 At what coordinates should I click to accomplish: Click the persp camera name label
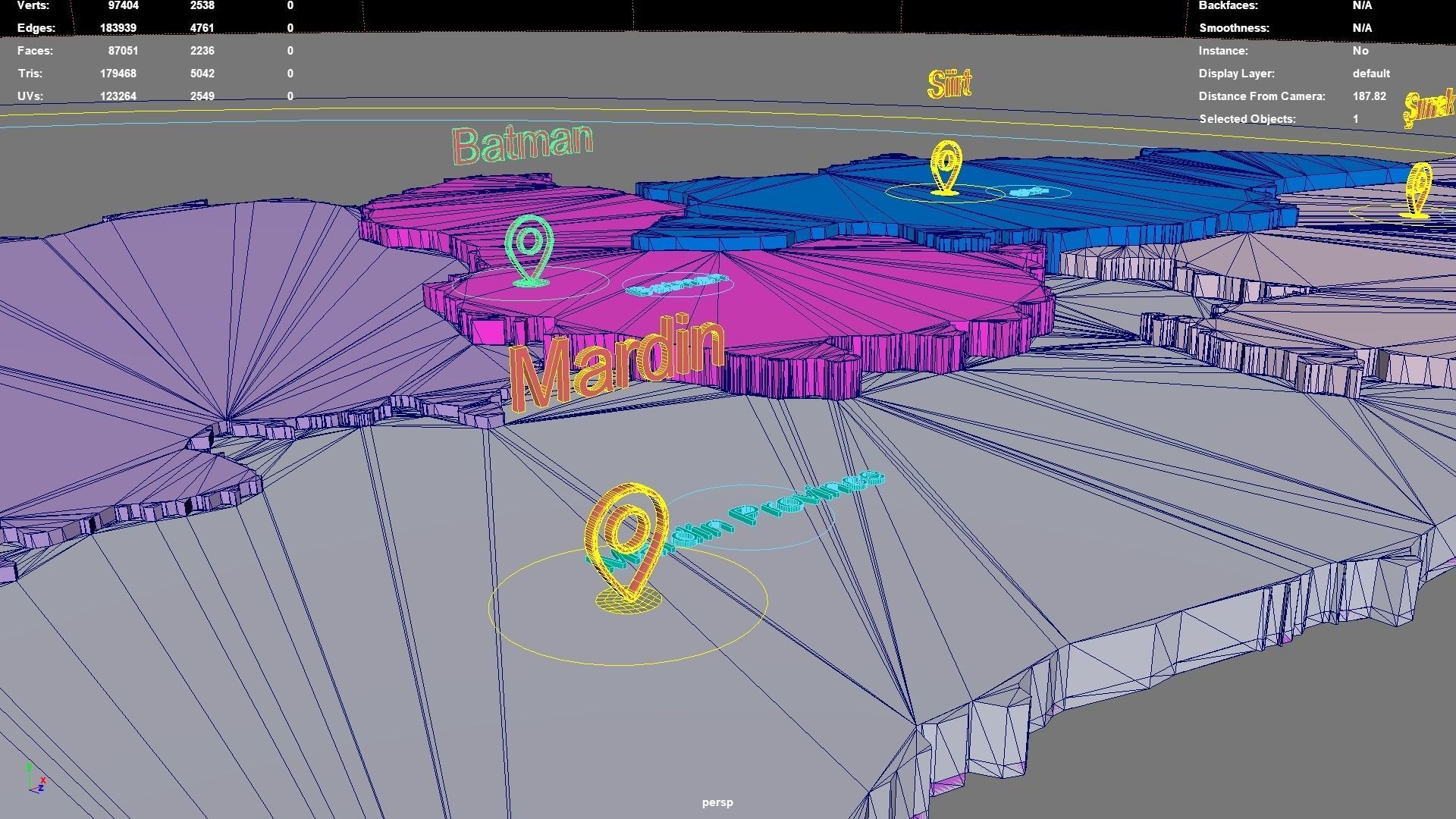[717, 802]
